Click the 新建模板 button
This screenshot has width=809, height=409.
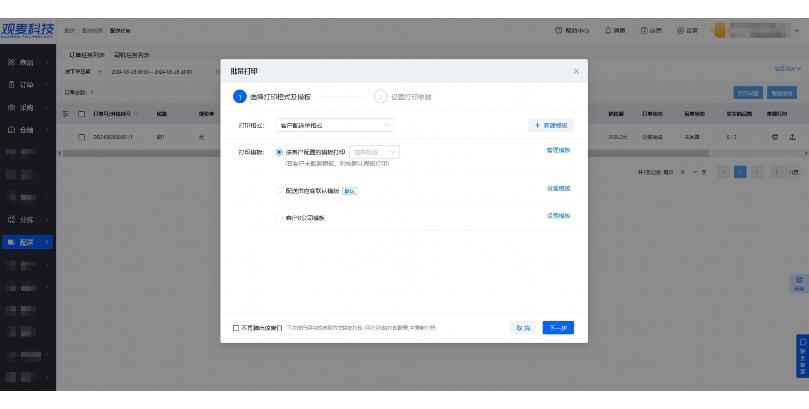pos(551,125)
